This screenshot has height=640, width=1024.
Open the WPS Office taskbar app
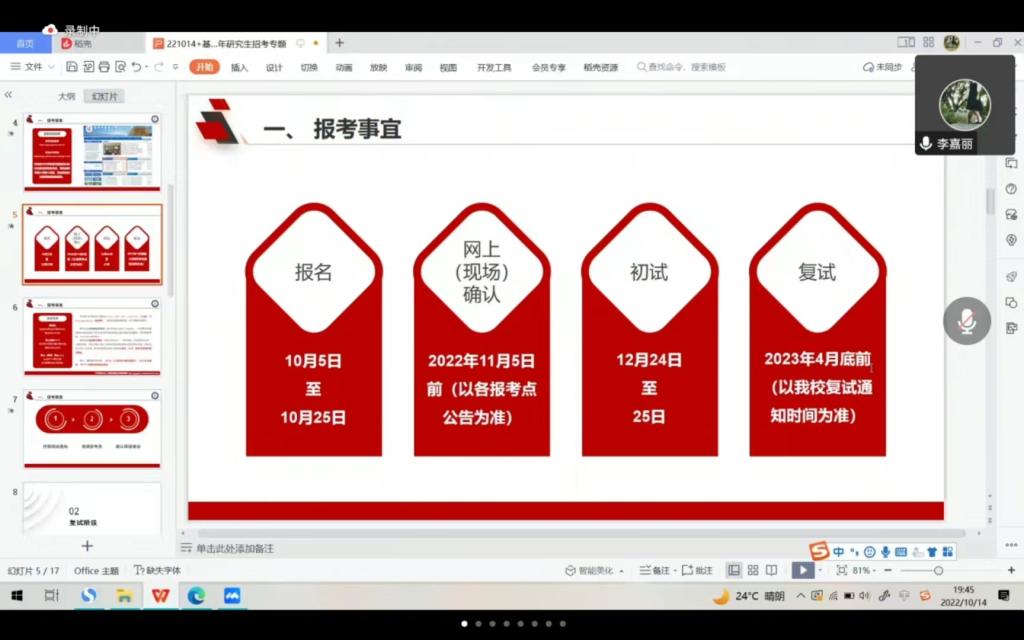point(160,596)
